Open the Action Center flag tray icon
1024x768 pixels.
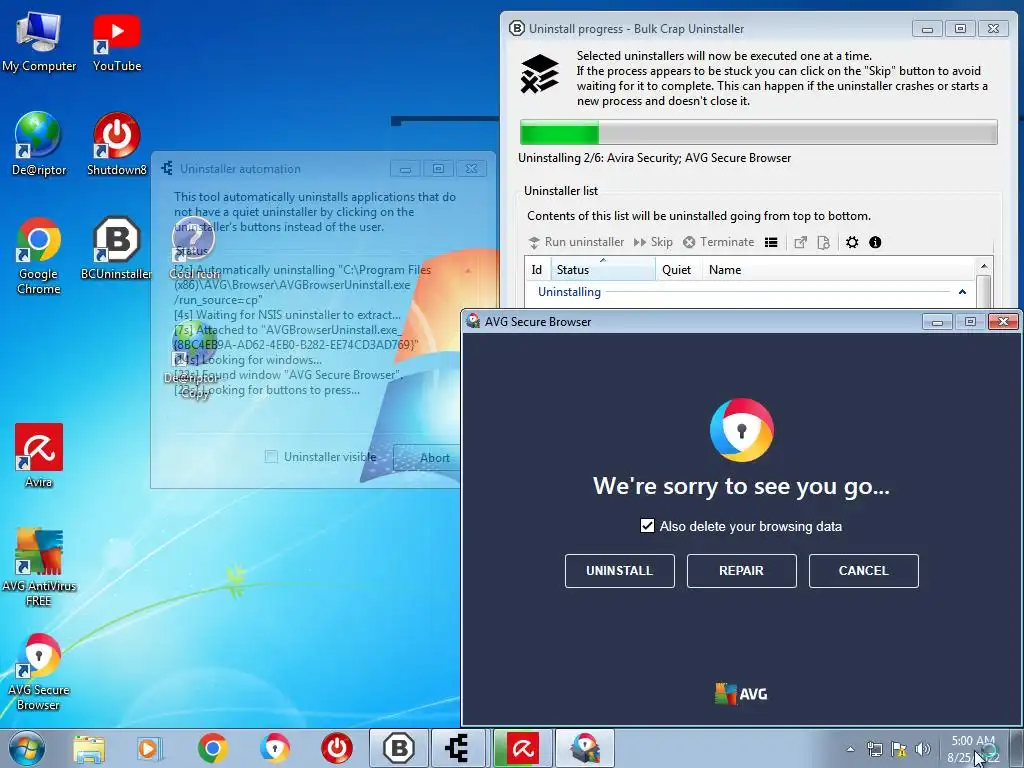[x=899, y=749]
